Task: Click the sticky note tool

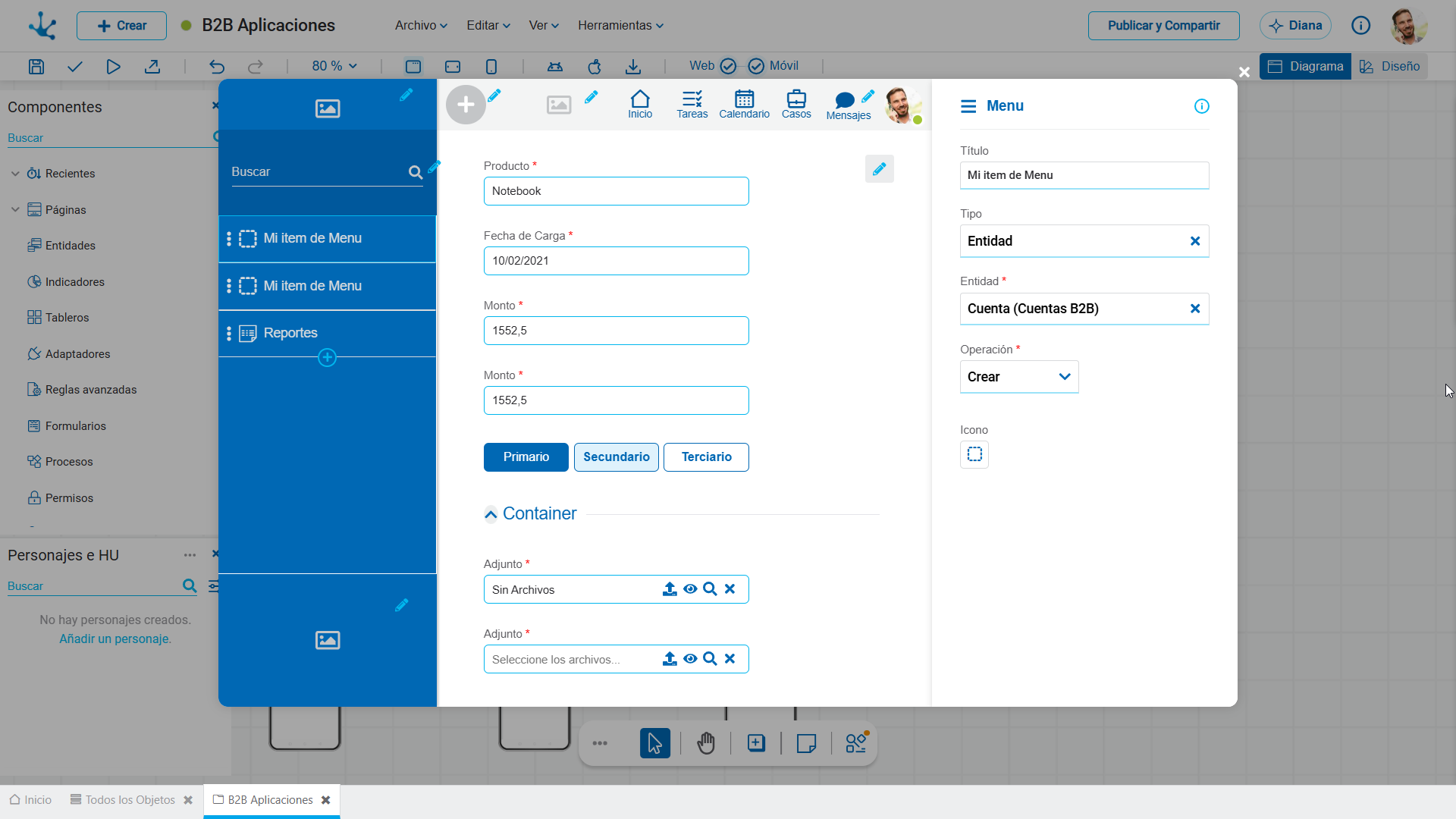Action: (x=807, y=743)
